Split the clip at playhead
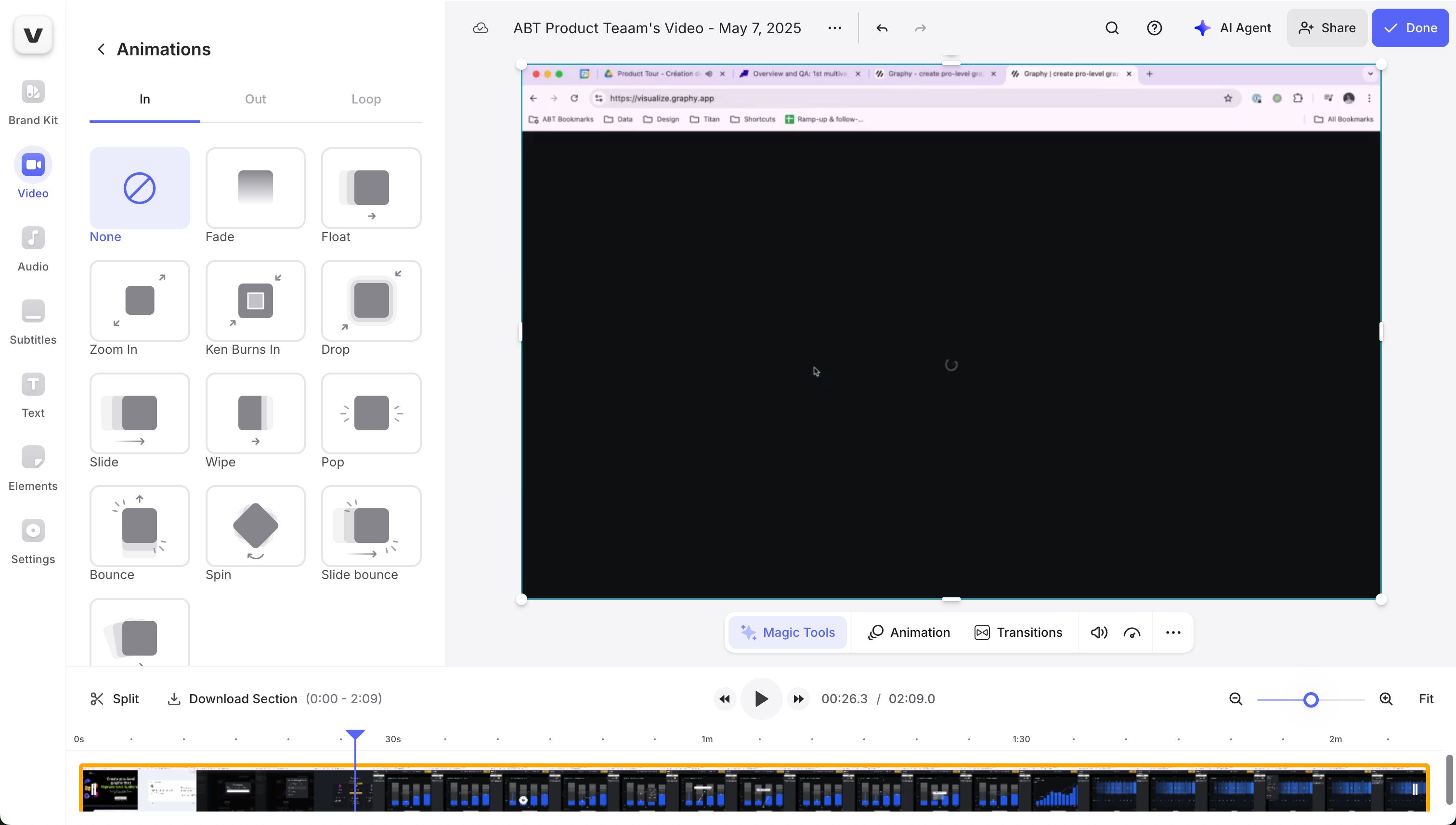Image resolution: width=1456 pixels, height=825 pixels. 115,698
